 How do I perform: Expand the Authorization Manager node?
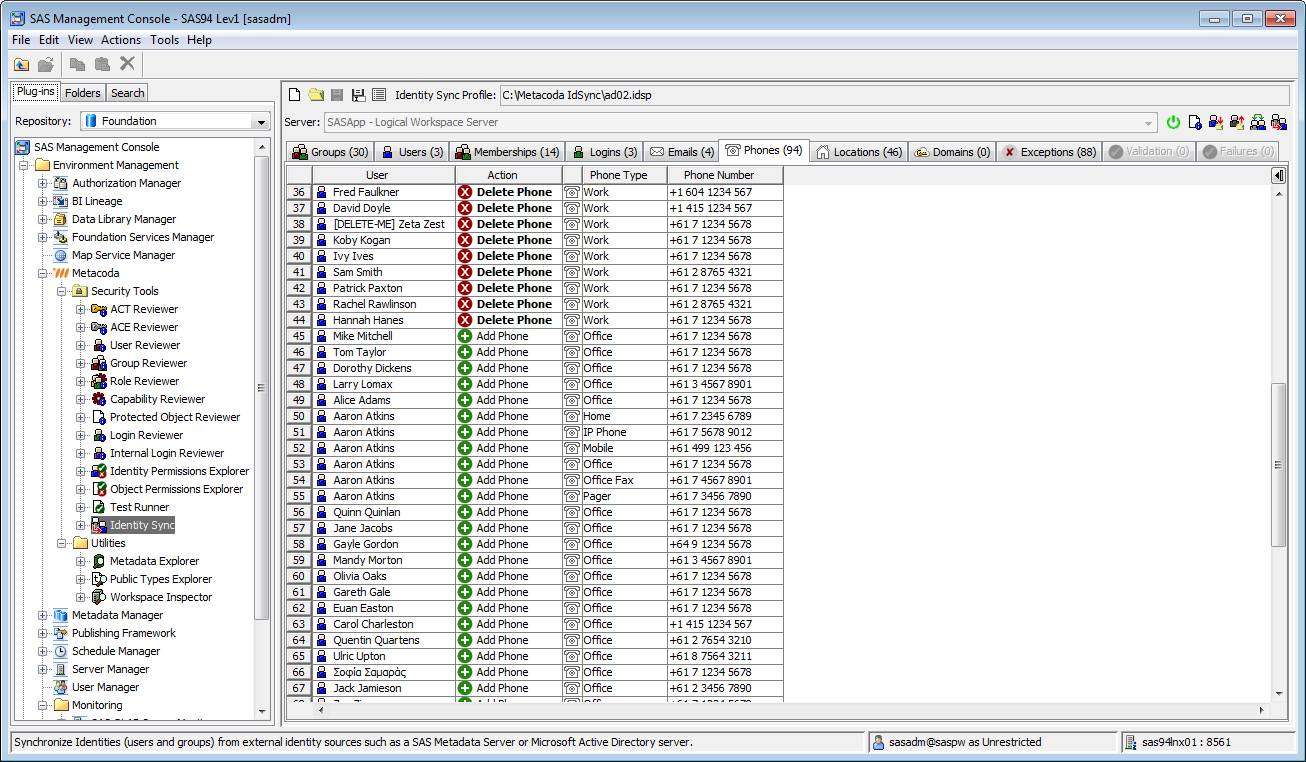[x=42, y=183]
